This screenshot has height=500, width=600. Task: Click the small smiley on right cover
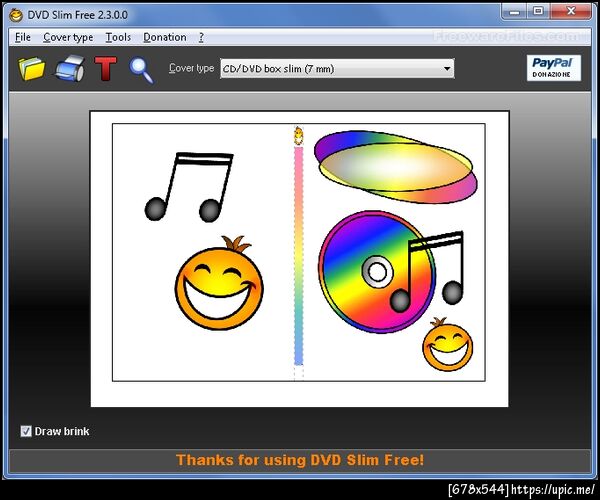tap(447, 344)
